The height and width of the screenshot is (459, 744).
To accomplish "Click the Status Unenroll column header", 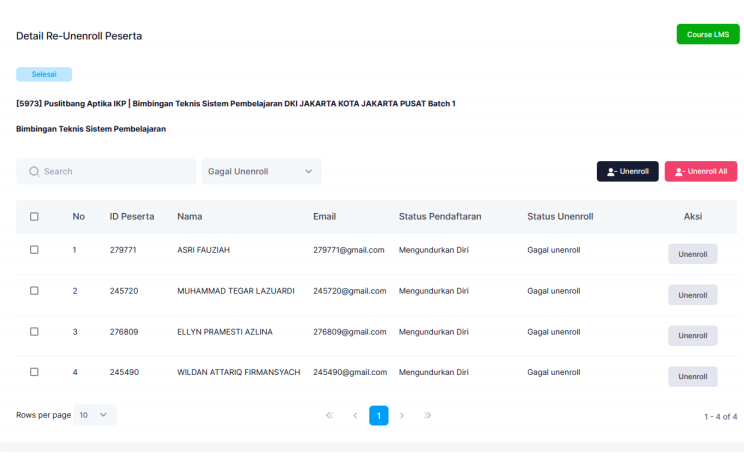I will click(560, 216).
